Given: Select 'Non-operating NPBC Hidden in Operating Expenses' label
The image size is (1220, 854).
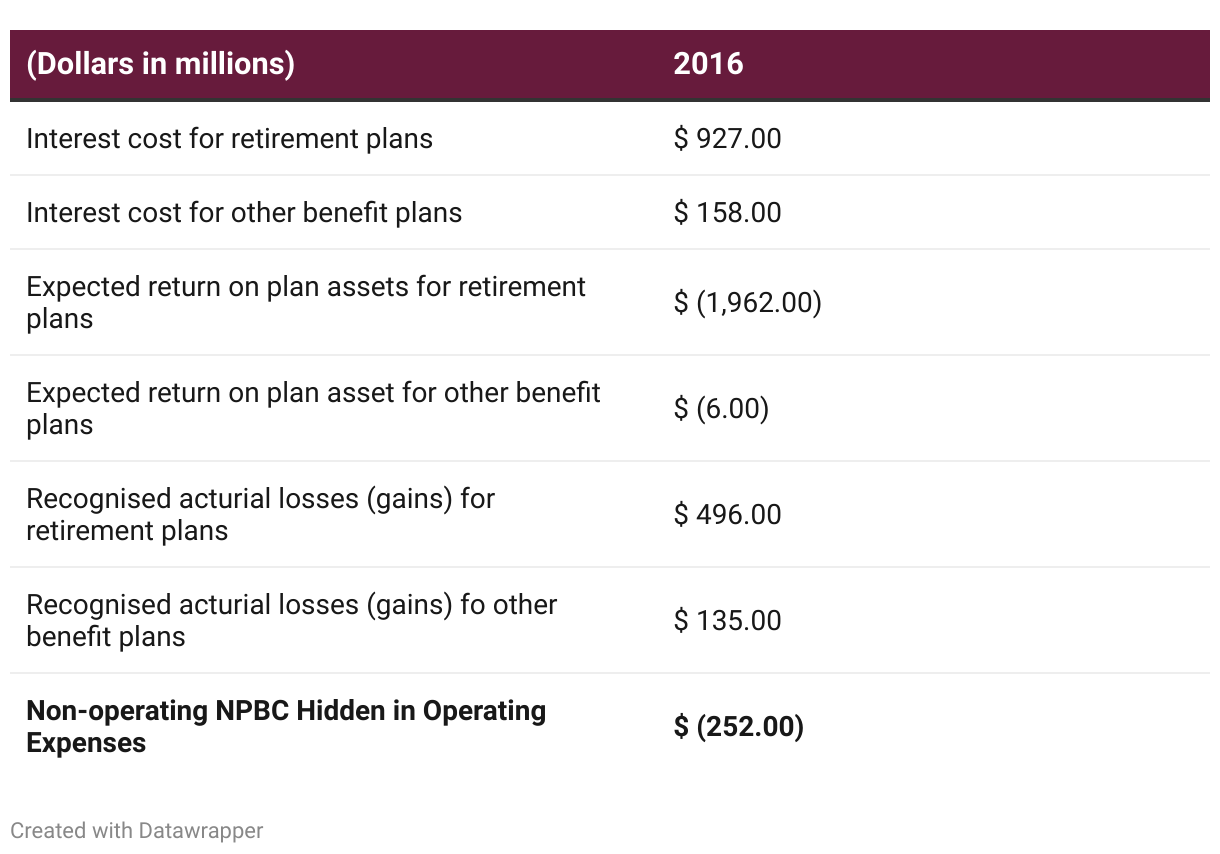Looking at the screenshot, I should click(286, 726).
